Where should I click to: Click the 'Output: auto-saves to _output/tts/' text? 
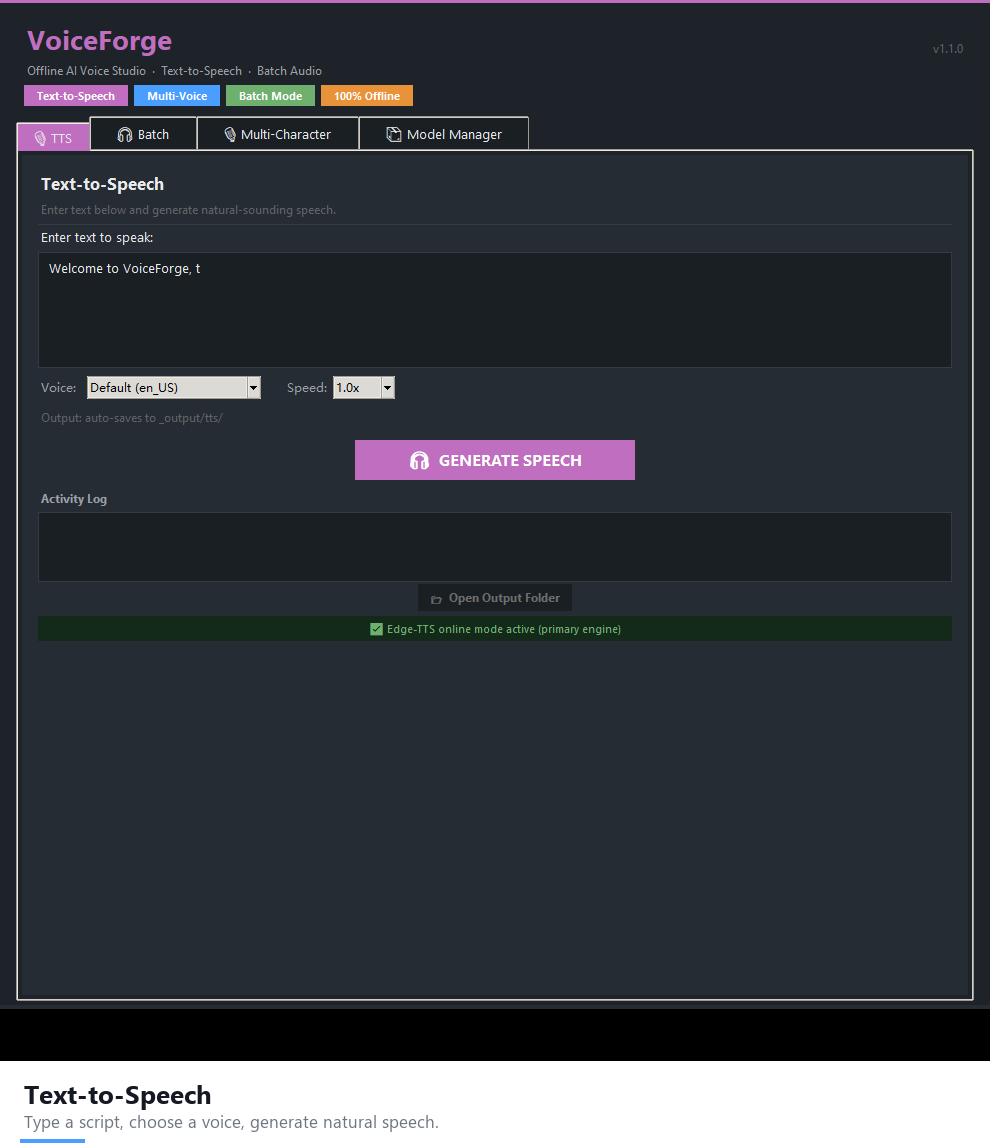[131, 418]
